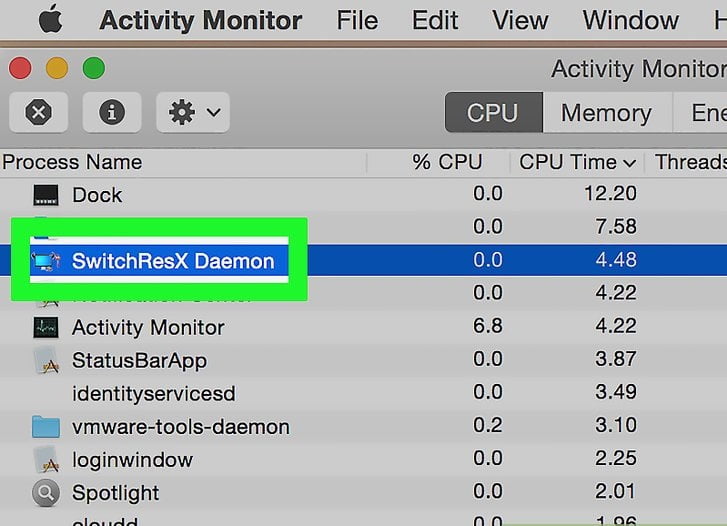This screenshot has width=727, height=526.
Task: Select the identityservicesd process
Action: tap(364, 393)
